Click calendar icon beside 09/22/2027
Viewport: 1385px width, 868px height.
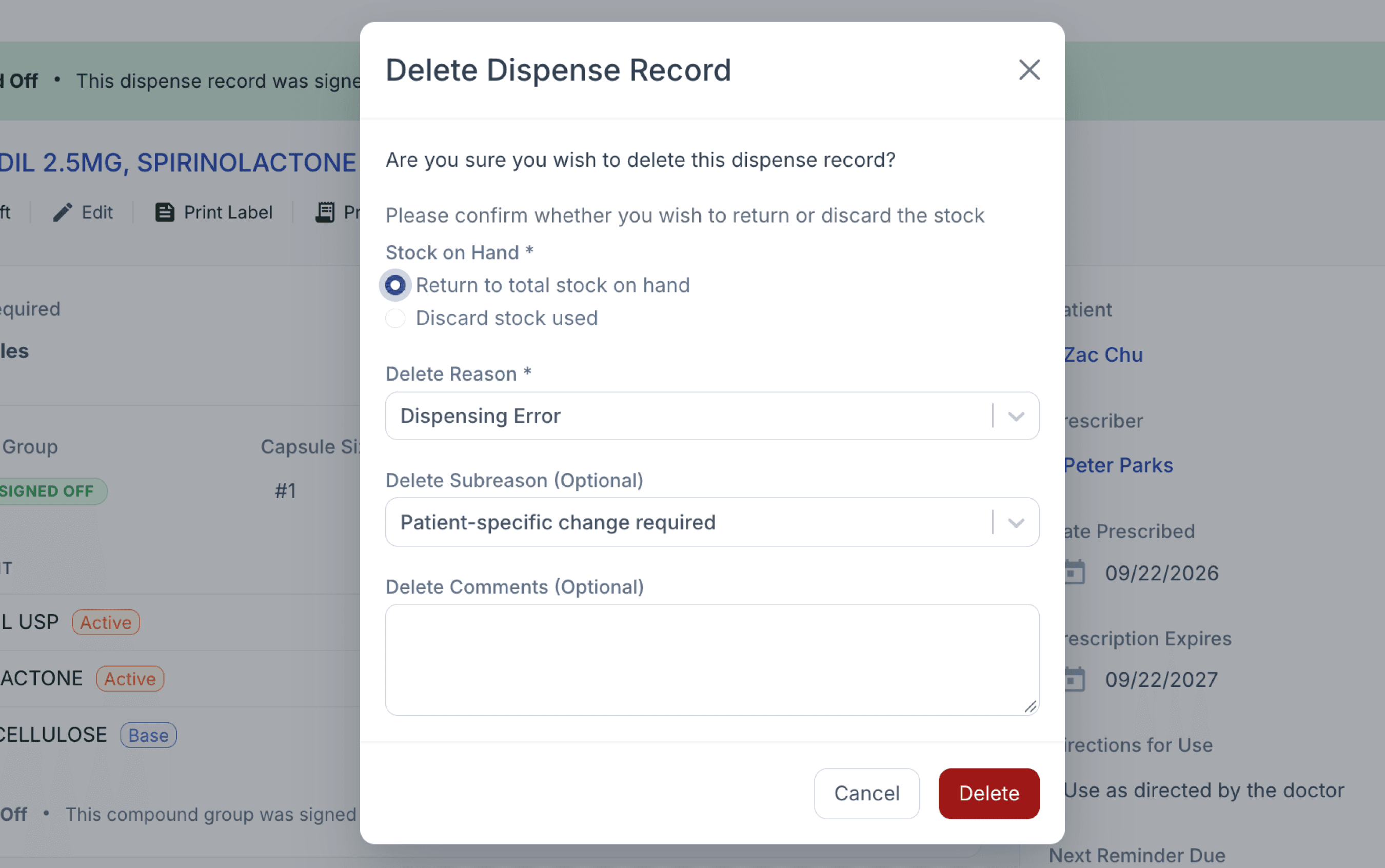pos(1074,679)
